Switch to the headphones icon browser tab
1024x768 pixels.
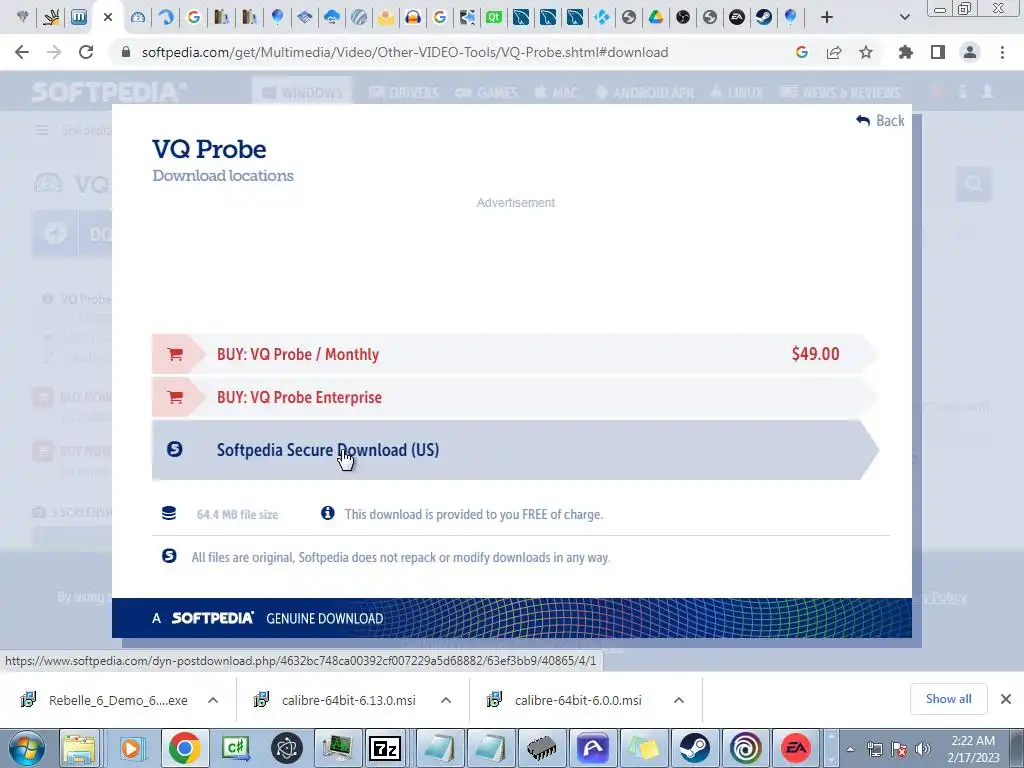click(x=413, y=17)
